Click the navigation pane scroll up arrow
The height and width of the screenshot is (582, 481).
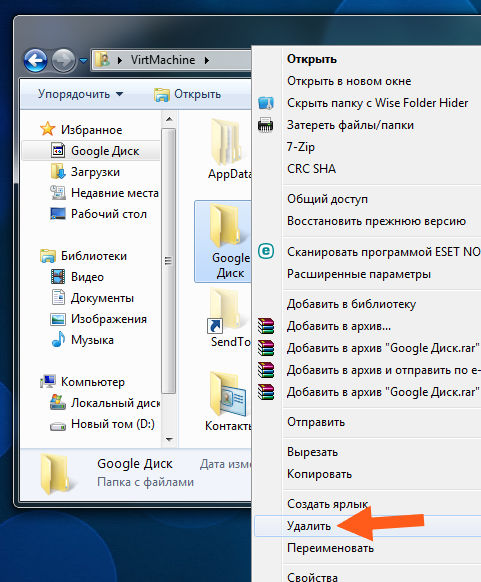[169, 119]
